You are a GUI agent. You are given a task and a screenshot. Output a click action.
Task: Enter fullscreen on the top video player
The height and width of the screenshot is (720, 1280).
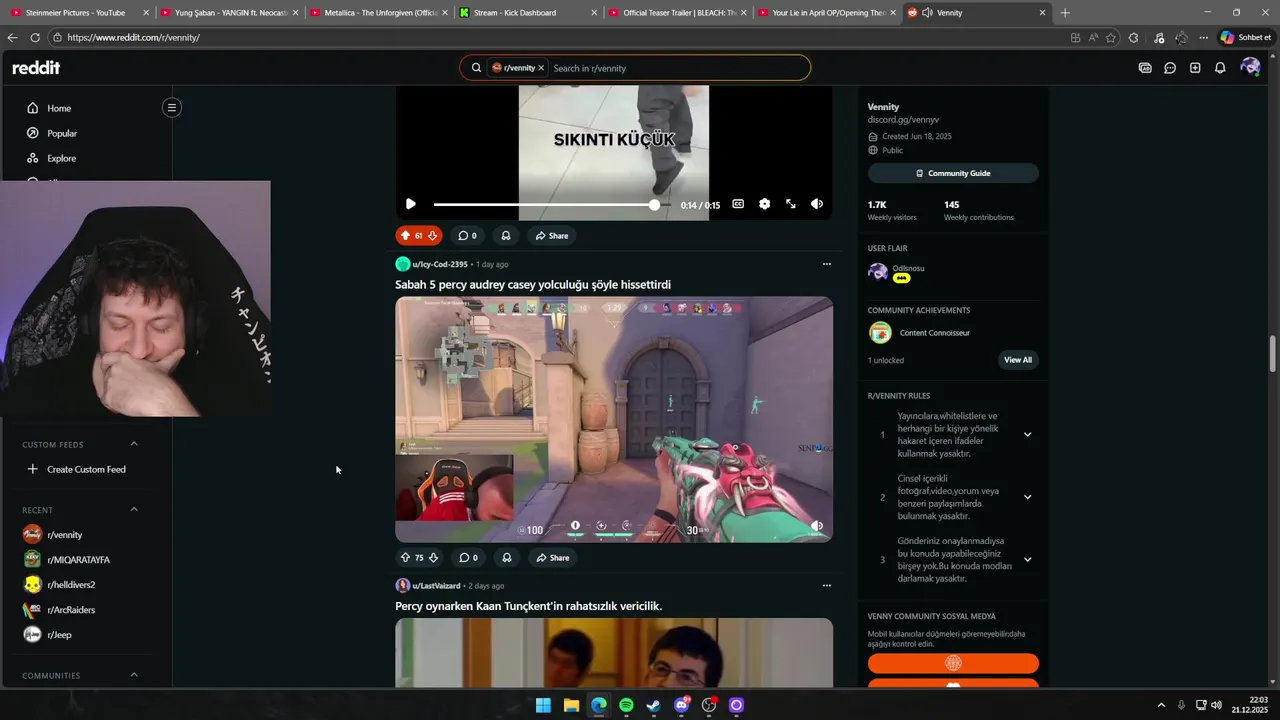click(790, 204)
